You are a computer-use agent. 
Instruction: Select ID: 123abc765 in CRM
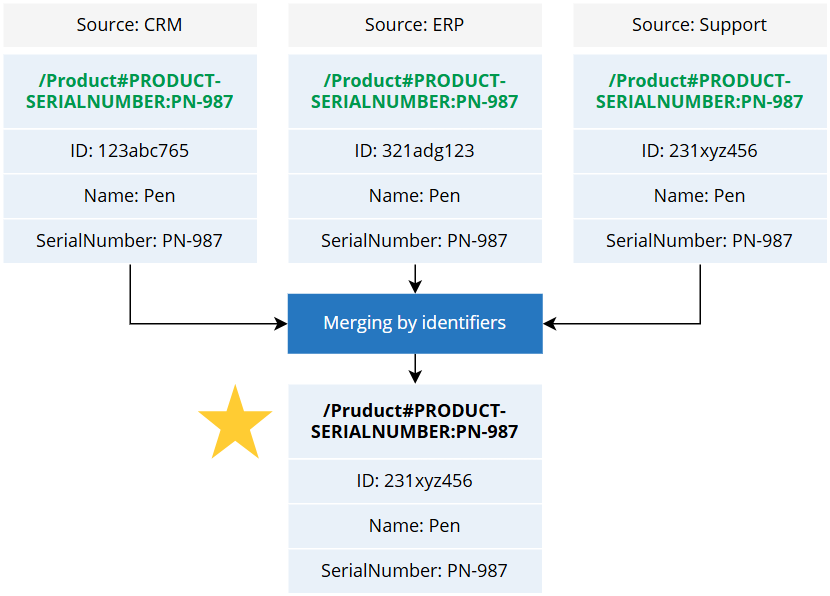(130, 151)
